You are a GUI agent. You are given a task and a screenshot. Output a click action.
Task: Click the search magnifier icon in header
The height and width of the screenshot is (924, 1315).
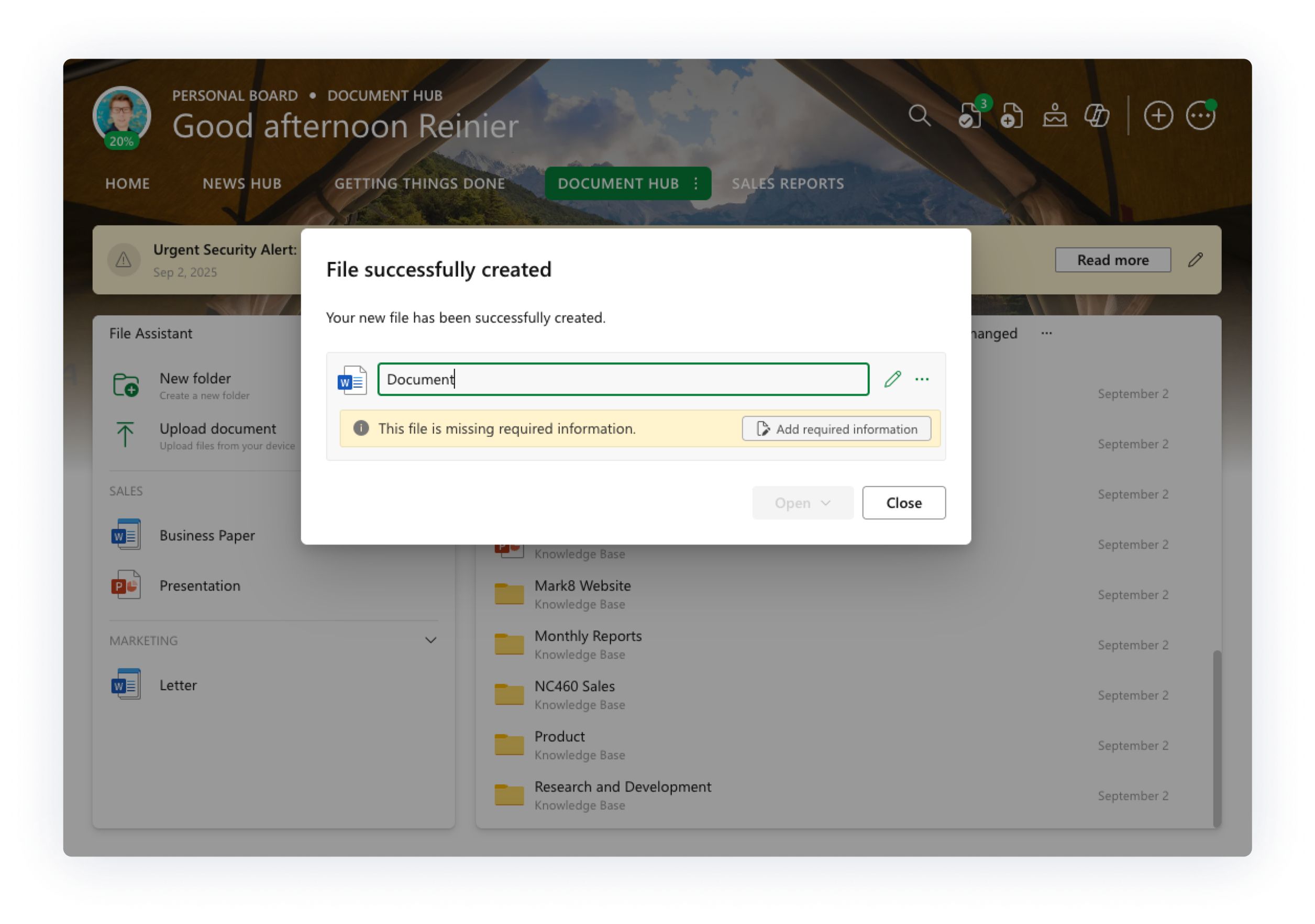919,116
